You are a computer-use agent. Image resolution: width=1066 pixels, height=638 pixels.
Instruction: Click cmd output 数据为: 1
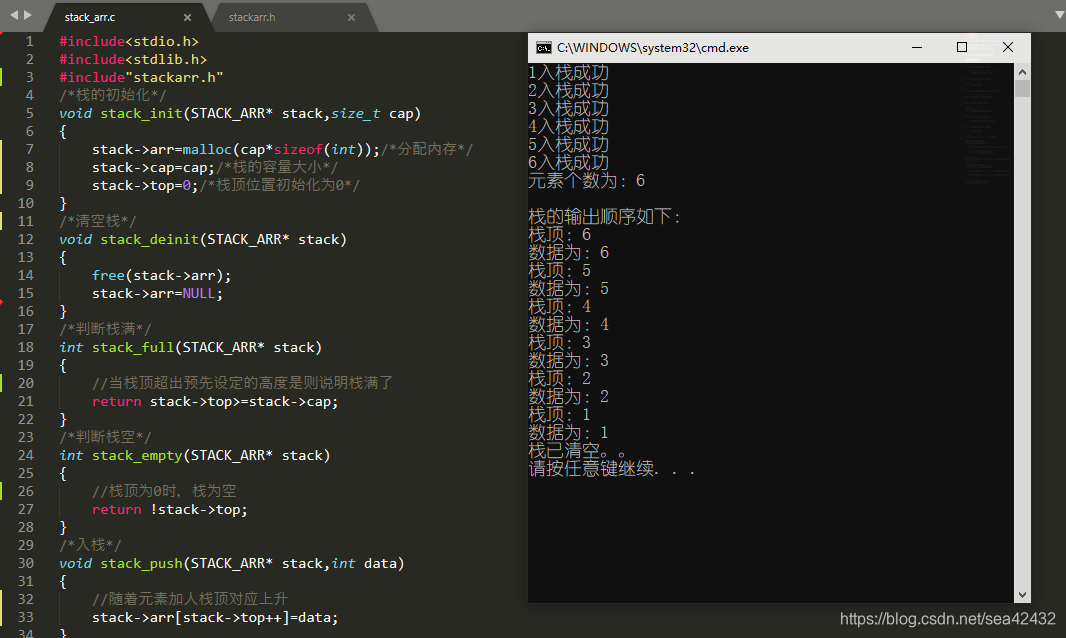point(568,433)
